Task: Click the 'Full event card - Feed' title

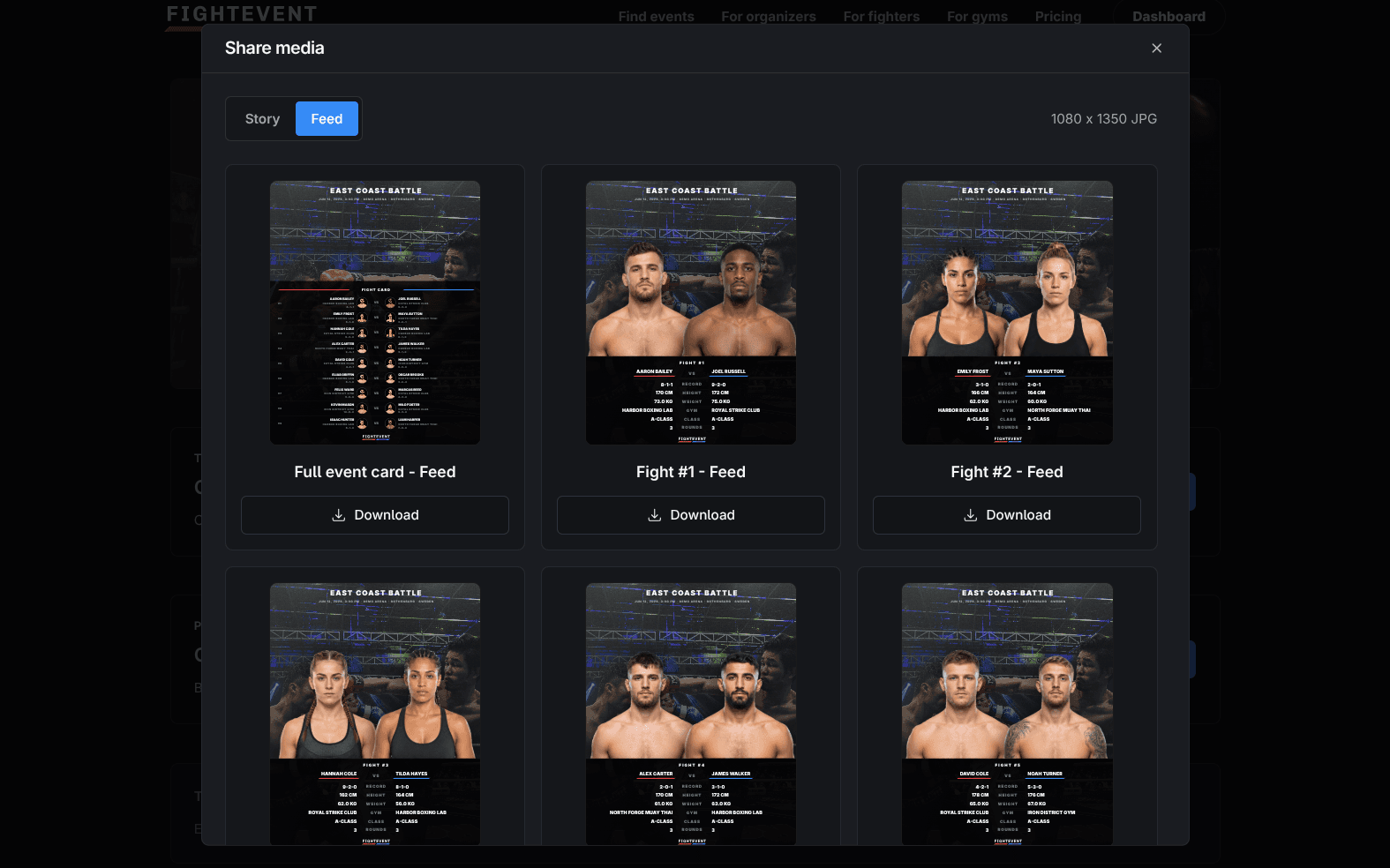Action: click(375, 472)
